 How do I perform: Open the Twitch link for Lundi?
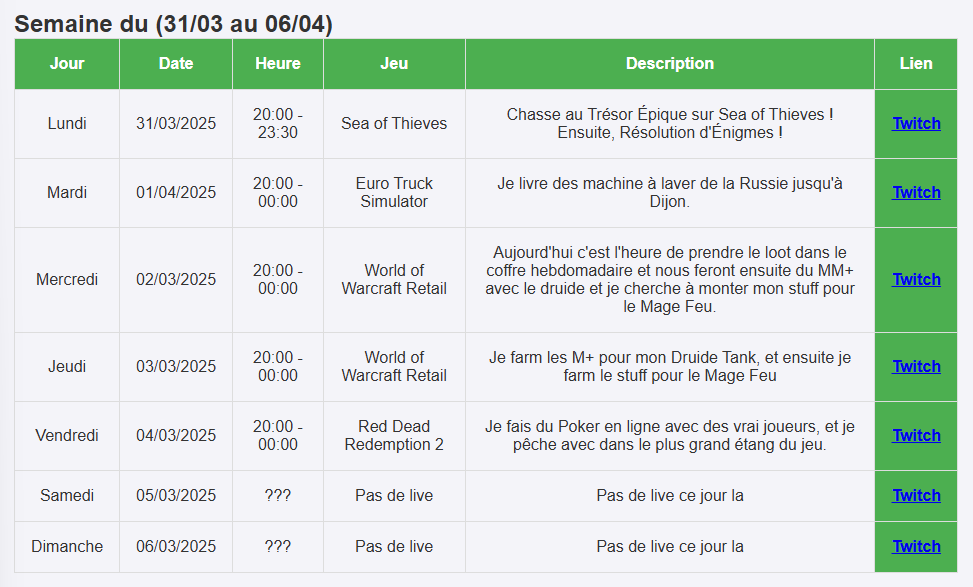point(916,124)
